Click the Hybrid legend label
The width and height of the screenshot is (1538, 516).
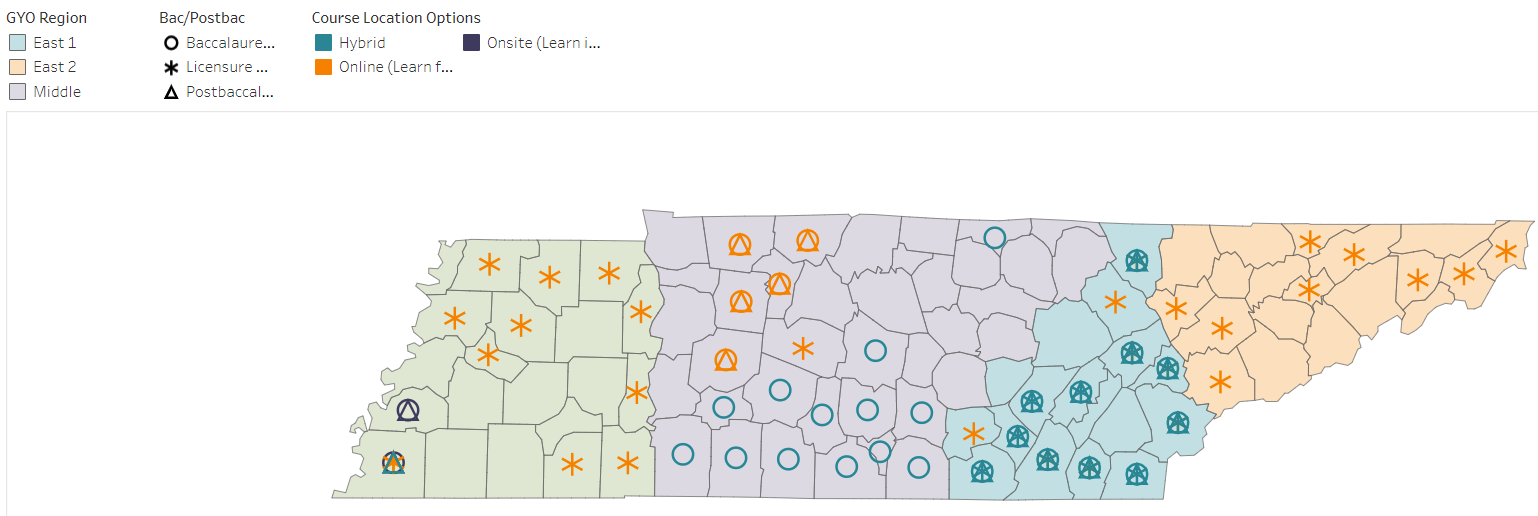click(362, 43)
